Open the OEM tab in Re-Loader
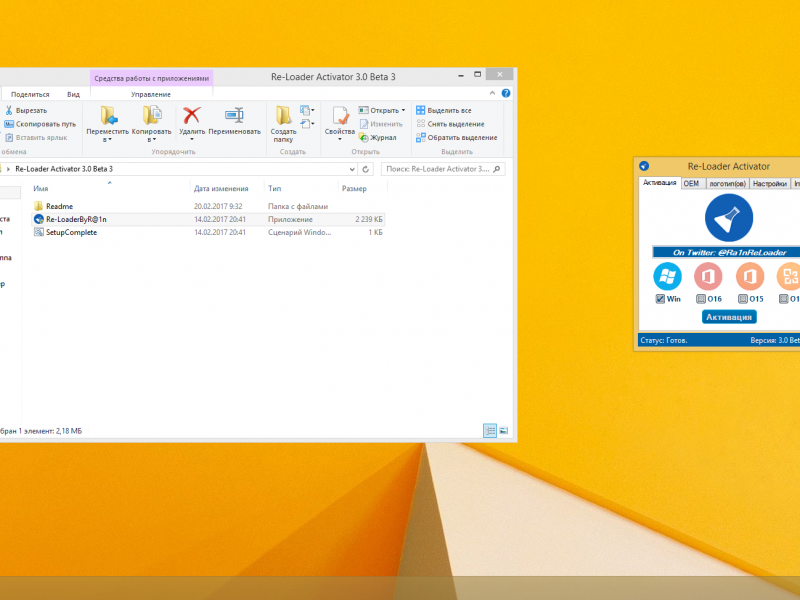This screenshot has width=800, height=600. 691,184
